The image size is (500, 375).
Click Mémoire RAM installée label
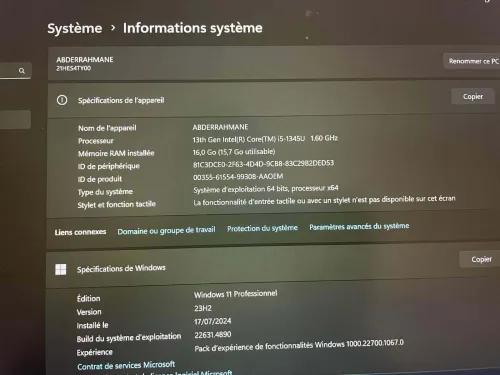point(116,153)
